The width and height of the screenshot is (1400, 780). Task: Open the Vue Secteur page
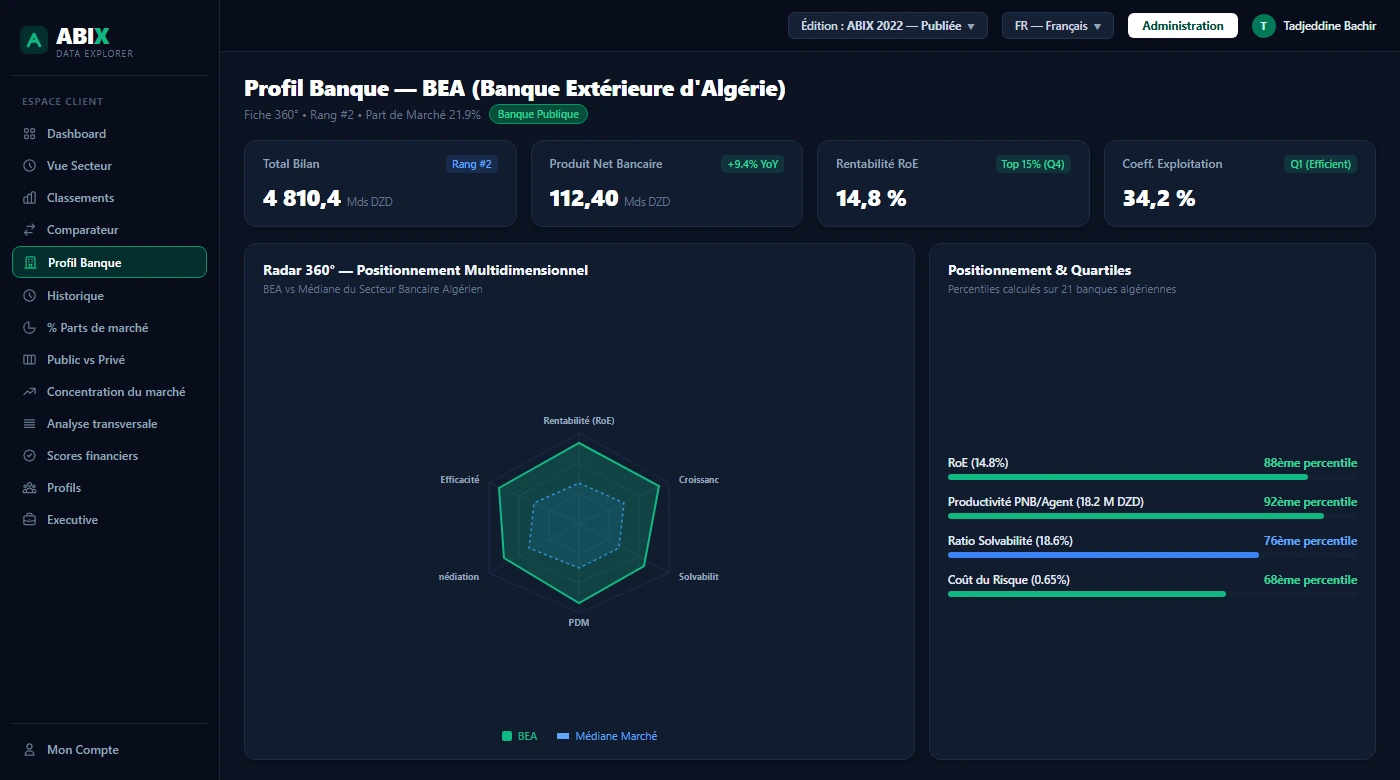[x=110, y=166]
